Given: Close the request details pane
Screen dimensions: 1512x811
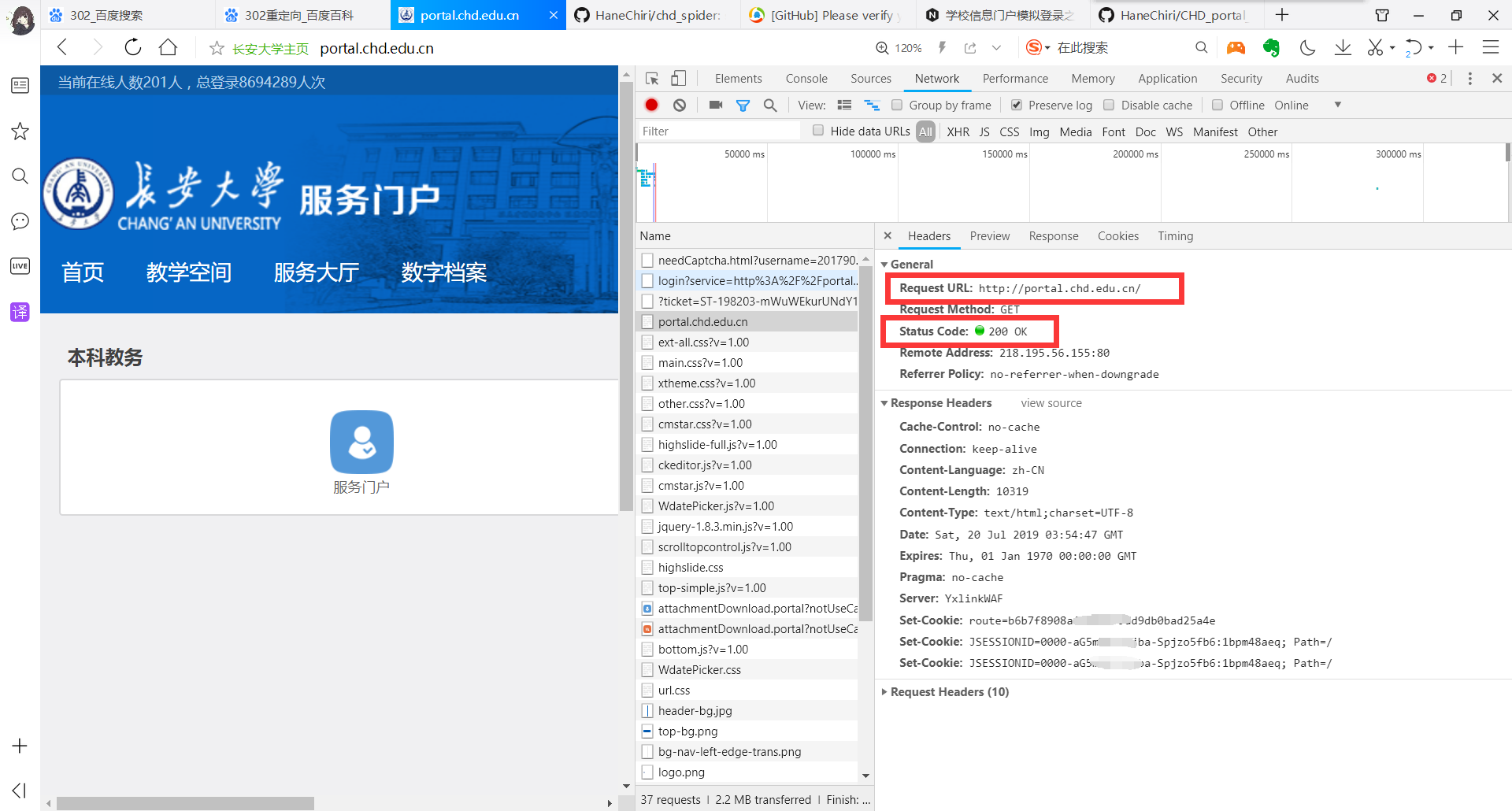Looking at the screenshot, I should [888, 235].
